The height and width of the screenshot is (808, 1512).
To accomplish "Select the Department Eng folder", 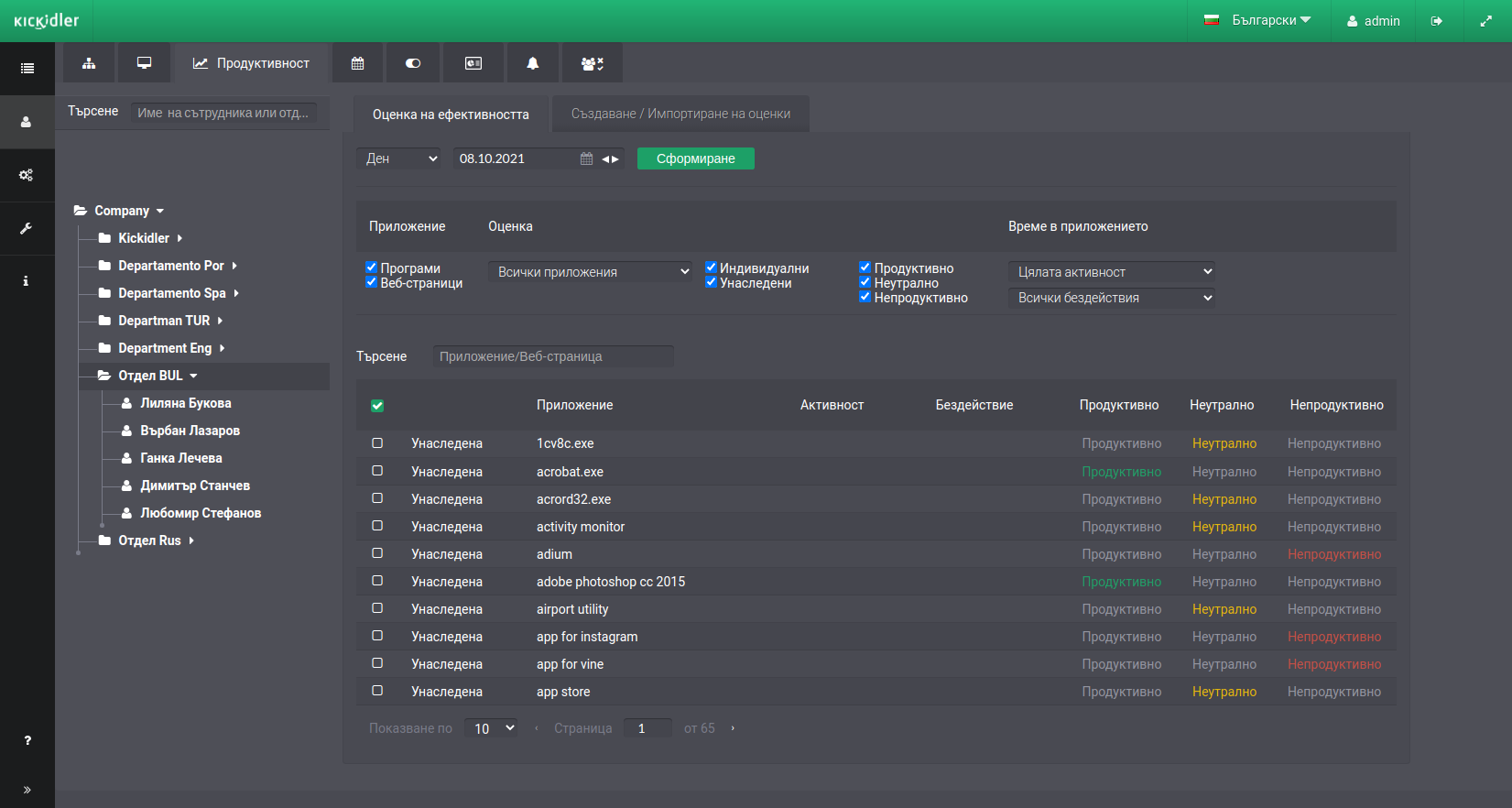I will [x=163, y=348].
